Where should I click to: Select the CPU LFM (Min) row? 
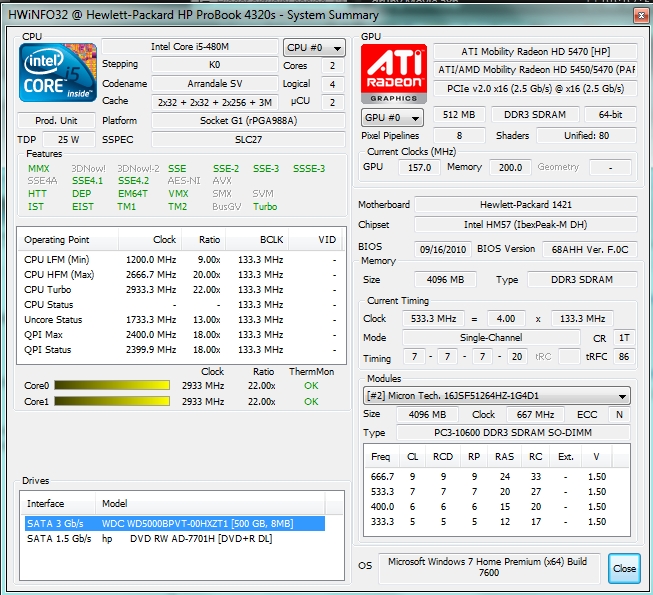tap(181, 260)
